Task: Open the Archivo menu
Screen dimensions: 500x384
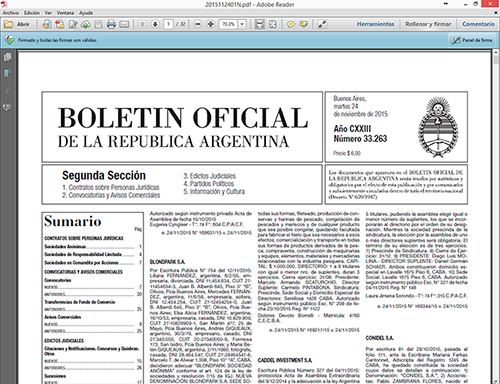Action: tap(11, 13)
